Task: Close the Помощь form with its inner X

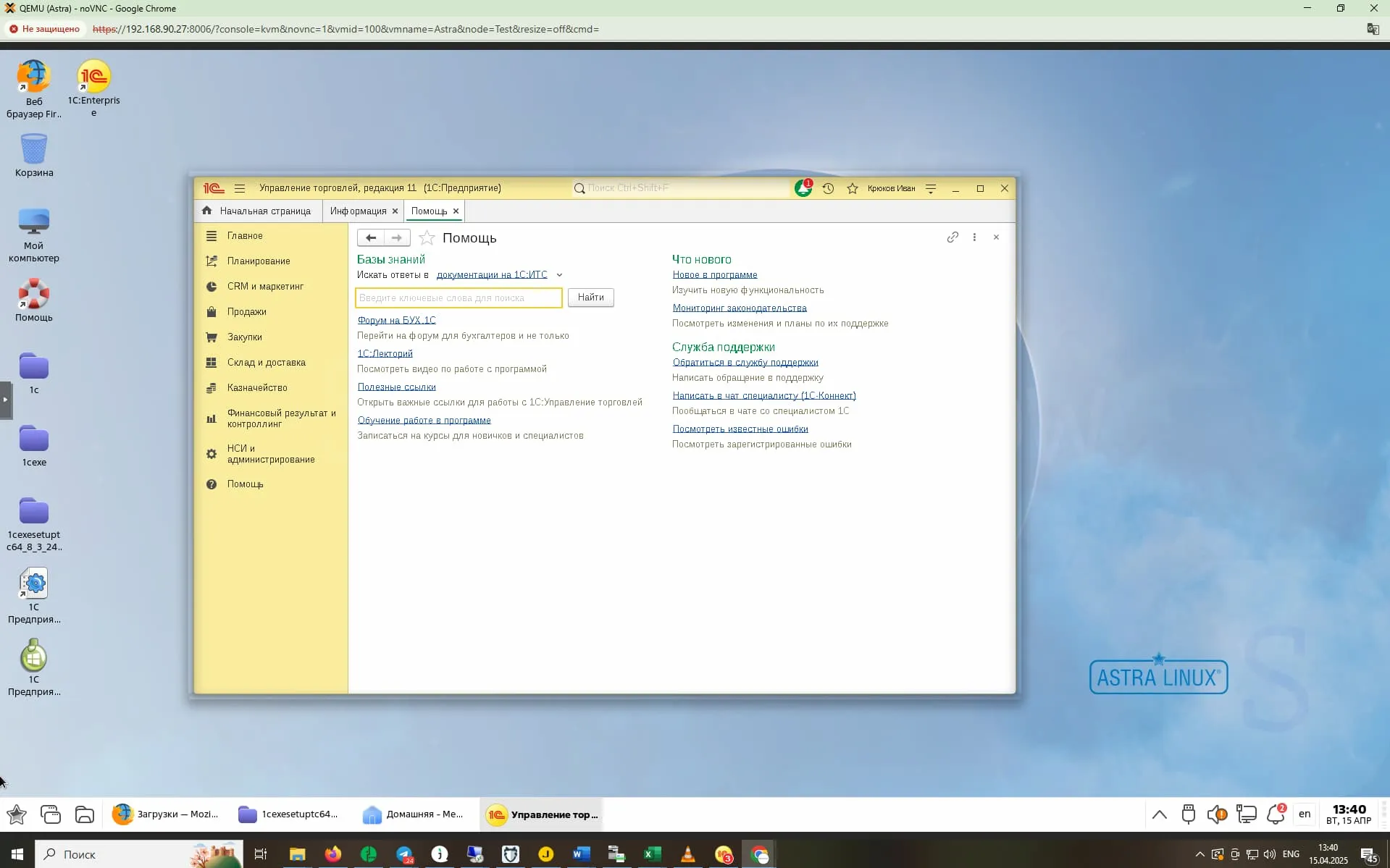Action: pos(996,237)
